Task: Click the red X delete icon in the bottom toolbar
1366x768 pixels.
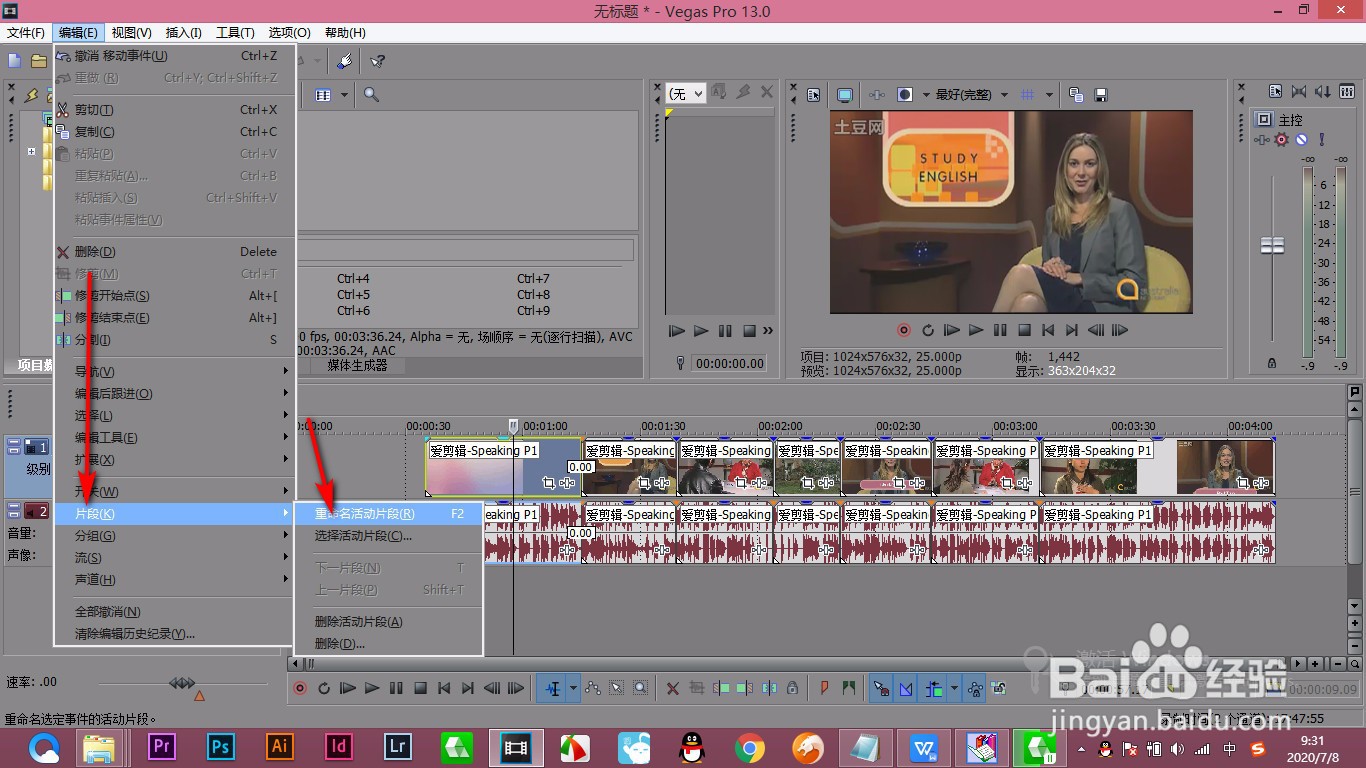Action: 673,688
